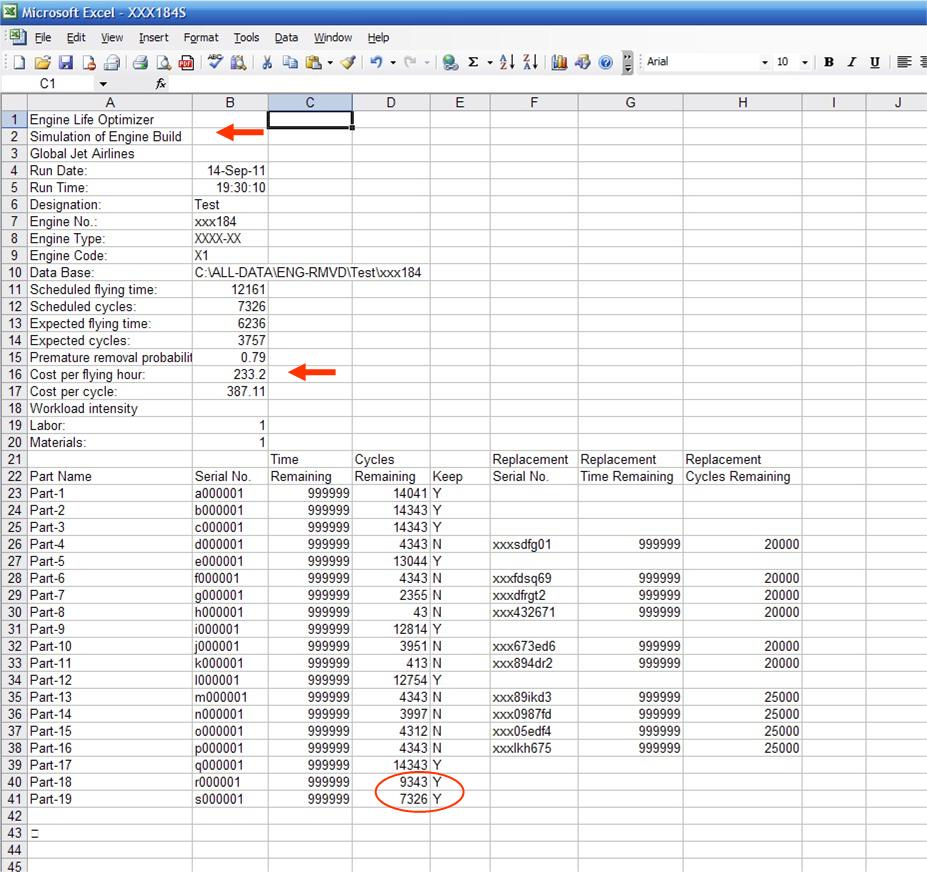The image size is (927, 872).
Task: Click the AutoSum sigma icon
Action: 473,62
